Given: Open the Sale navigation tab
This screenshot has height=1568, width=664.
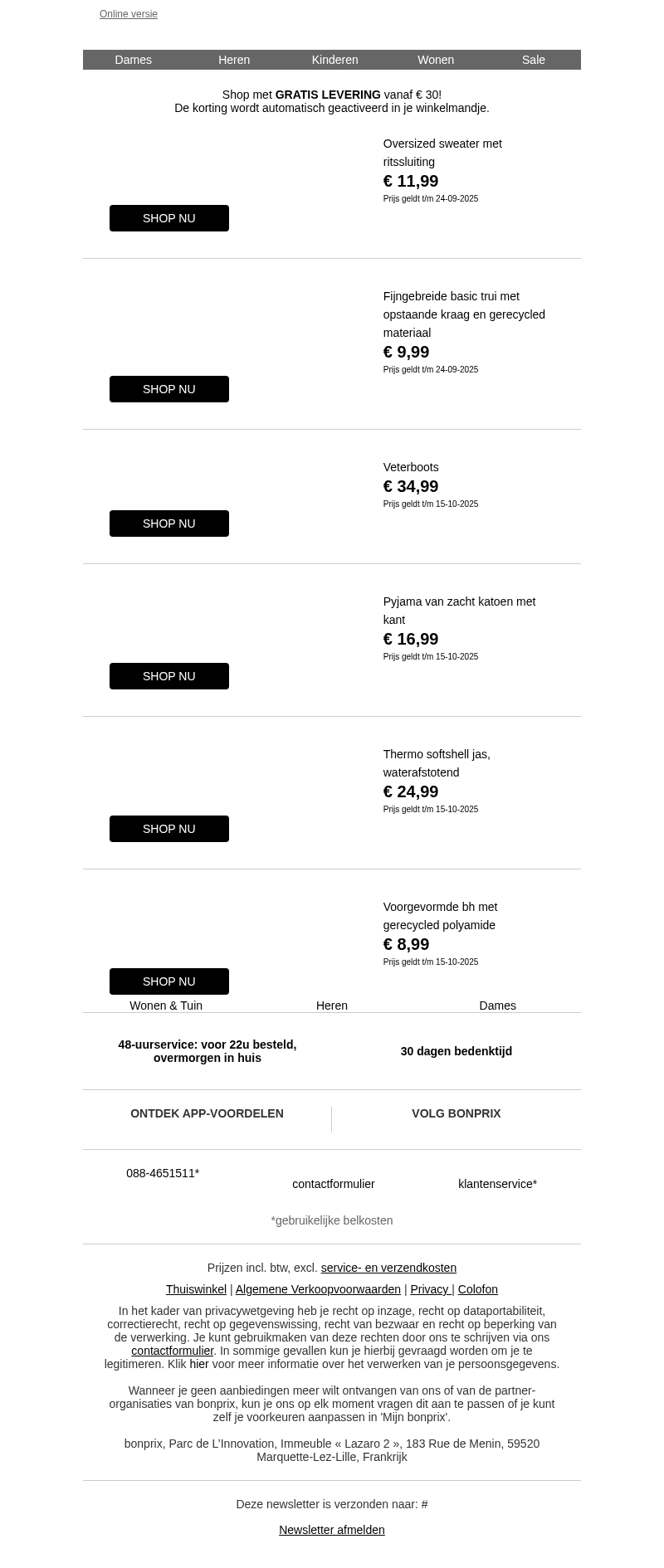Looking at the screenshot, I should [534, 60].
